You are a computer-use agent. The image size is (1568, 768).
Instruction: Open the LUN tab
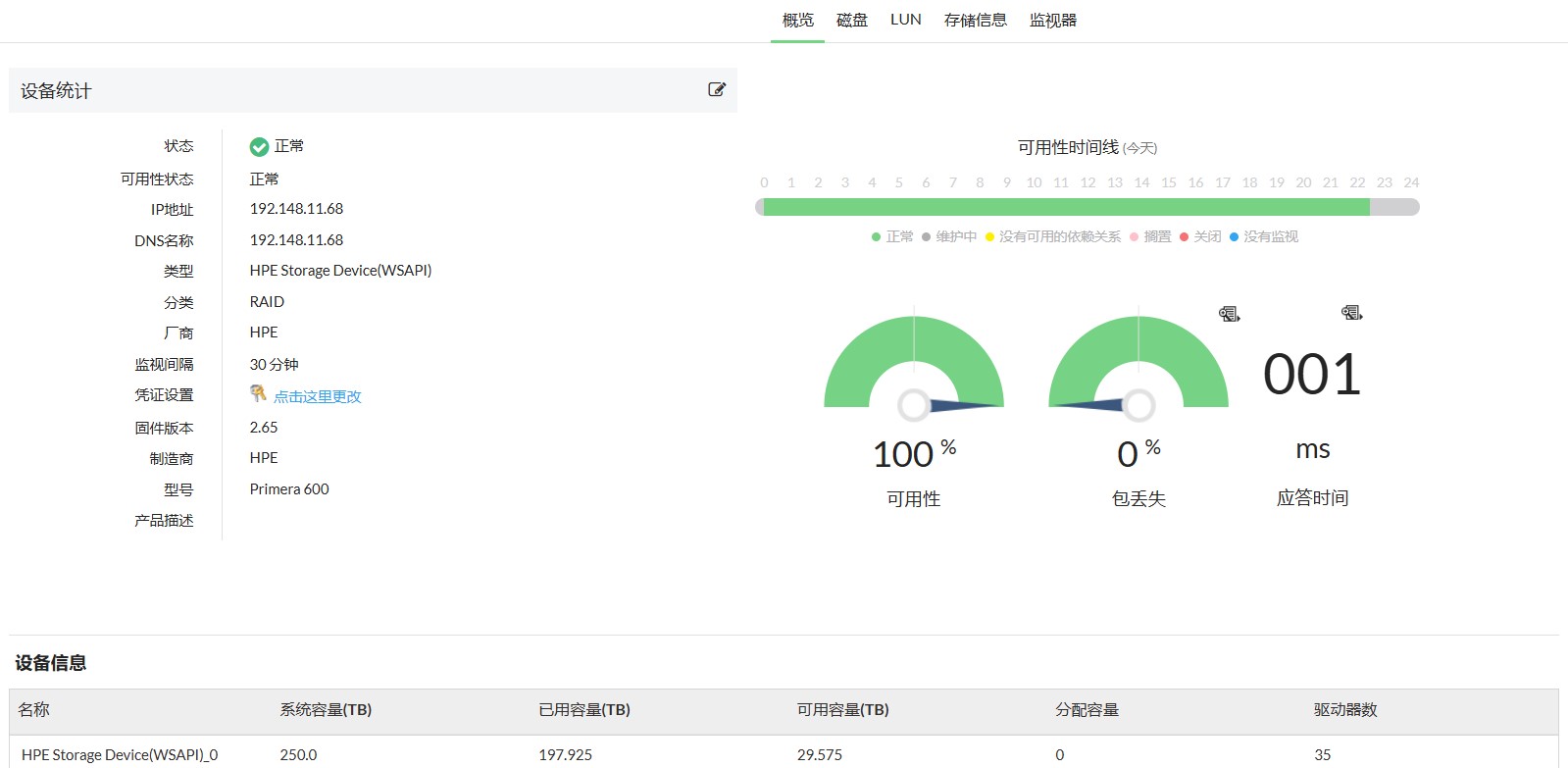[906, 20]
